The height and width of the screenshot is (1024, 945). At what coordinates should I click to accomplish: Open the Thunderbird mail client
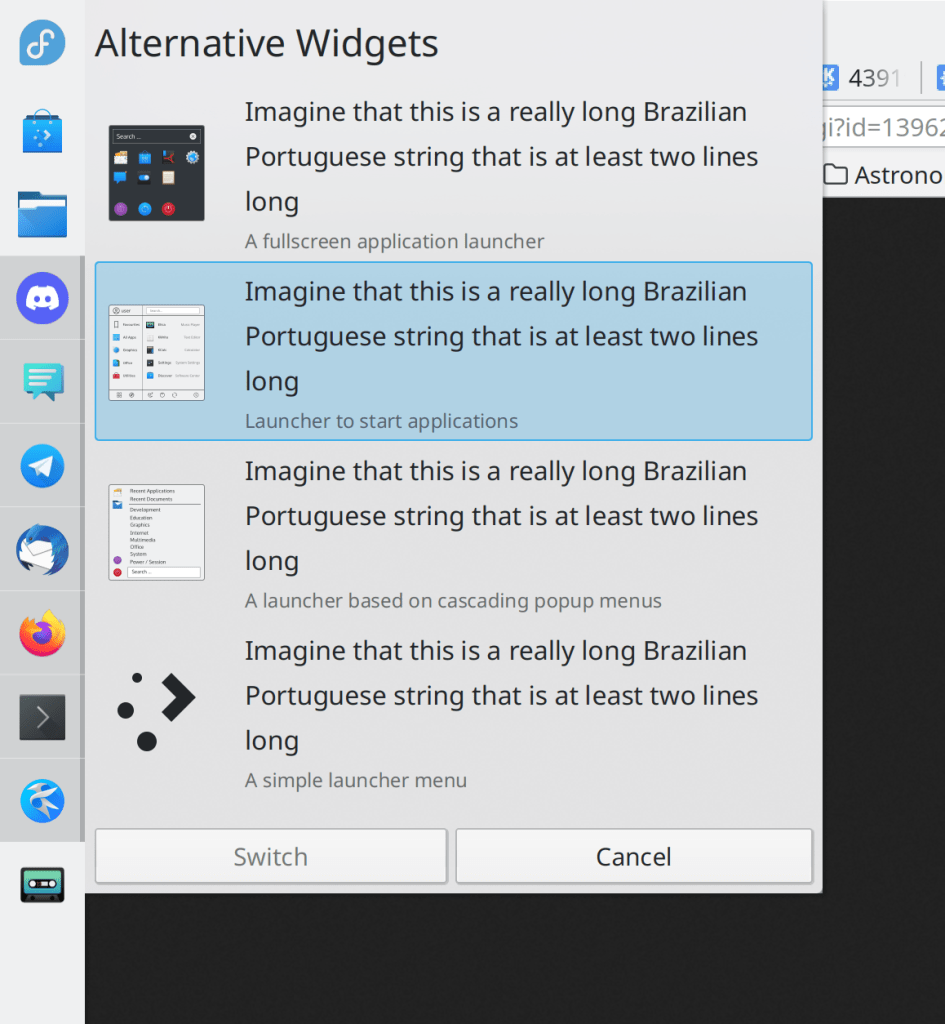[42, 549]
